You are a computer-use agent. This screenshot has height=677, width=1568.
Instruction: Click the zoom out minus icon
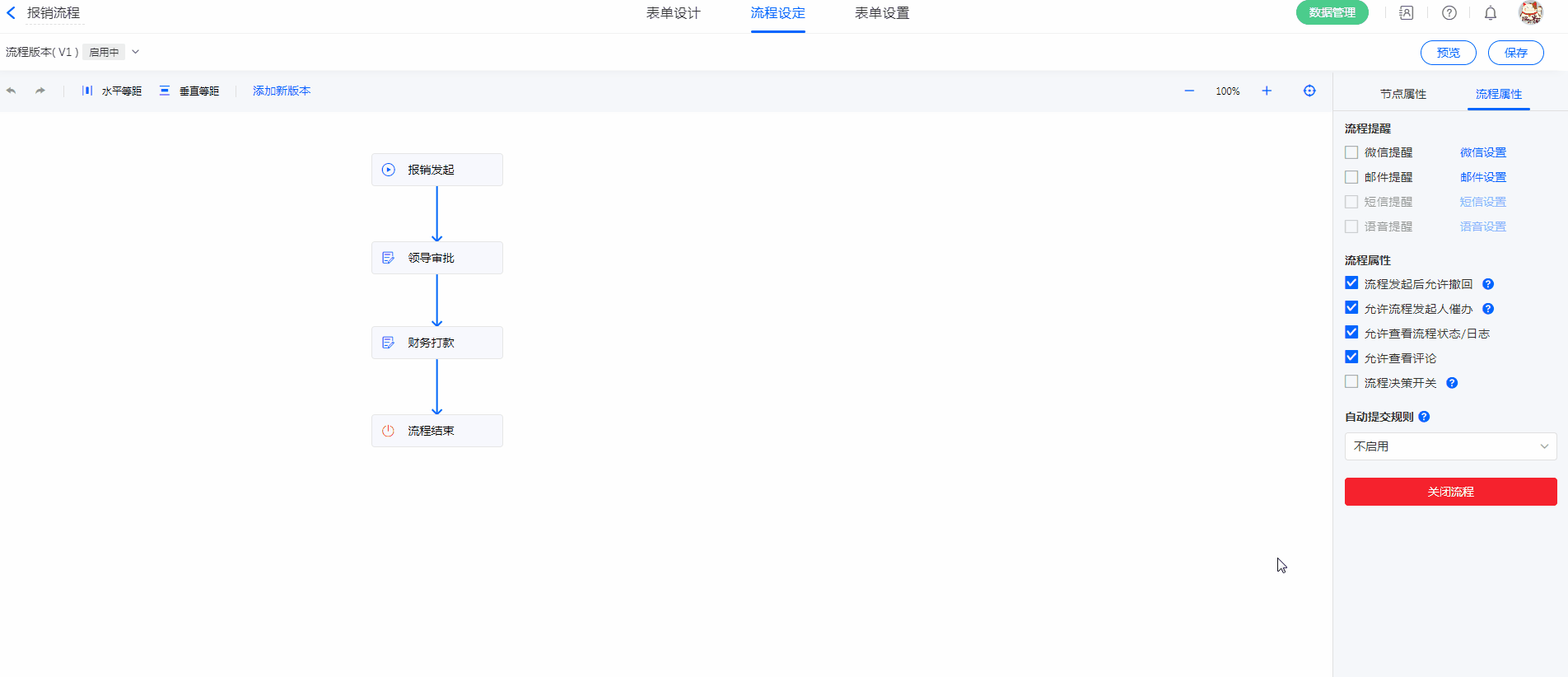[x=1189, y=91]
